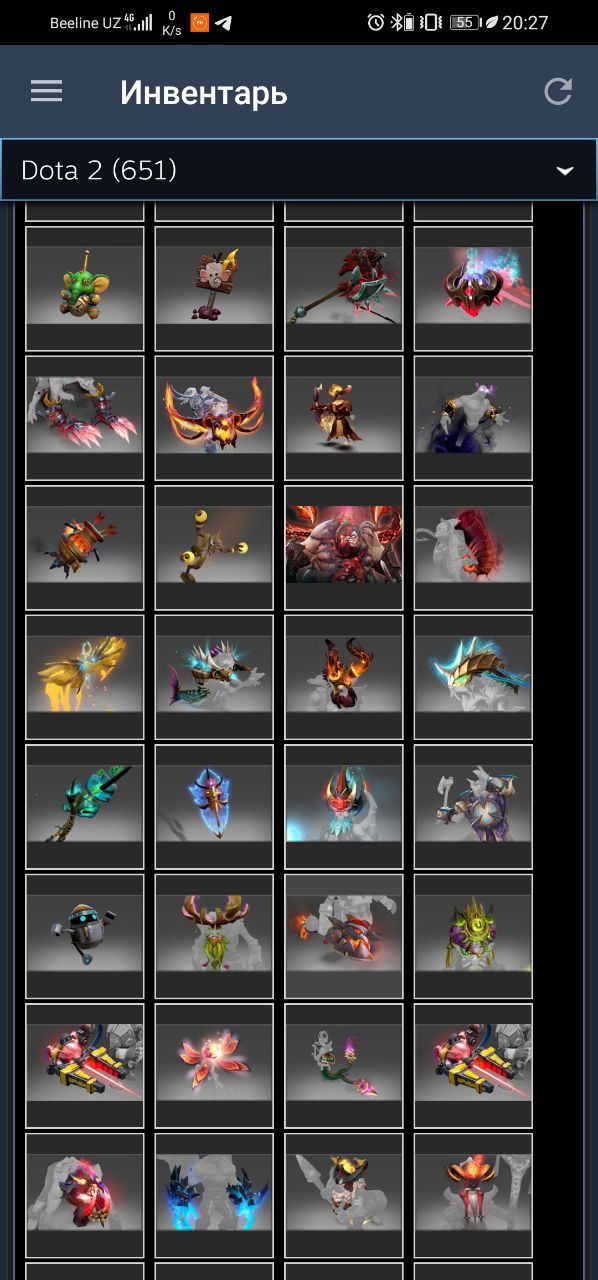This screenshot has width=598, height=1280.
Task: Select the Pudge loading screen item
Action: pos(344,547)
